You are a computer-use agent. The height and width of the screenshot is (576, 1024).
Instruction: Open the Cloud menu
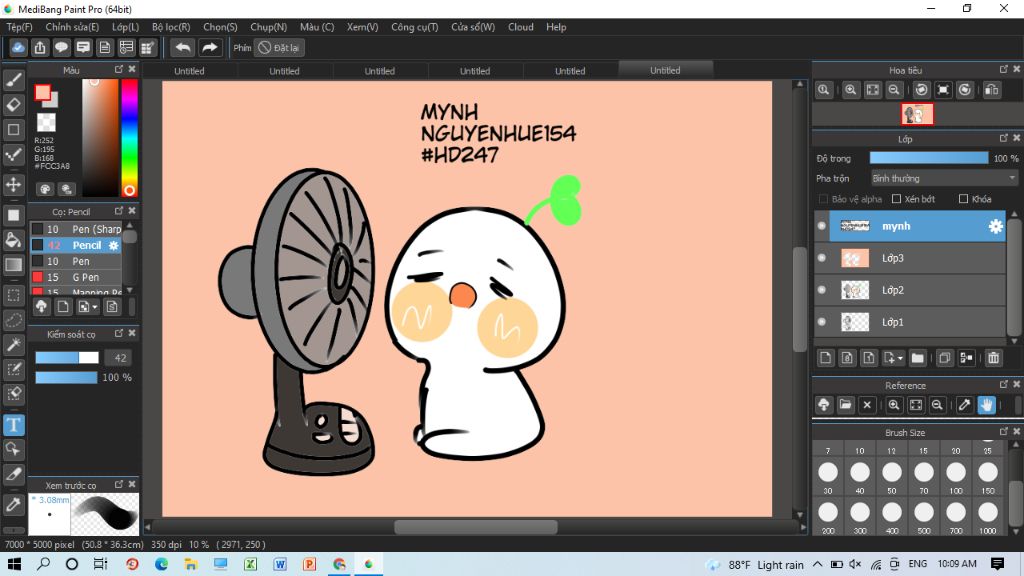pos(520,27)
